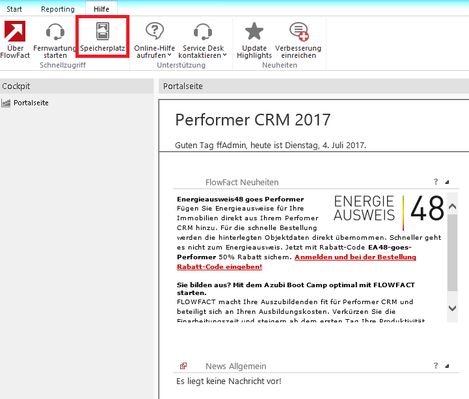
Task: Click the Service Desk kontaktieren headset icon
Action: tap(203, 32)
